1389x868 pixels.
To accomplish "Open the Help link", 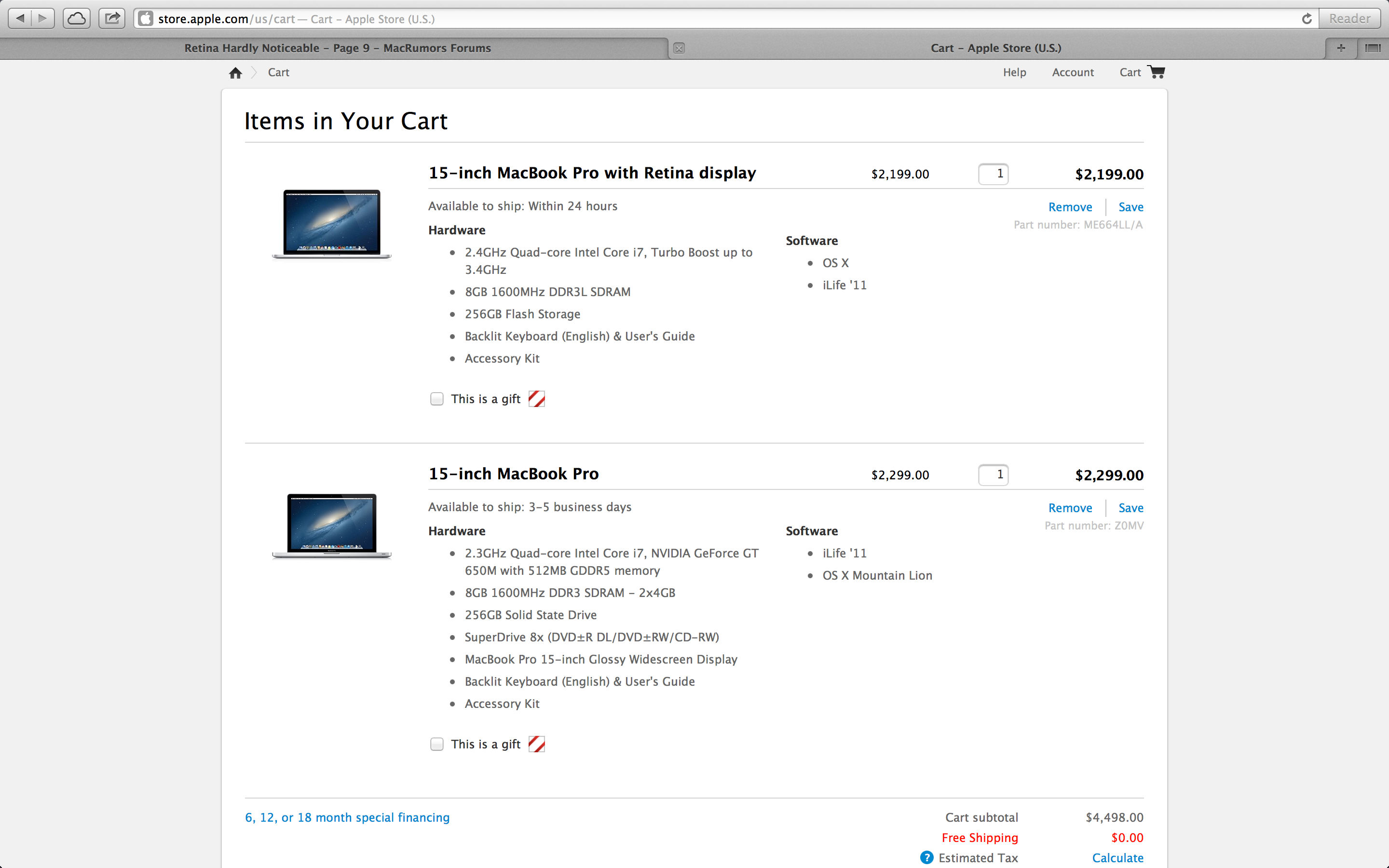I will coord(1014,72).
